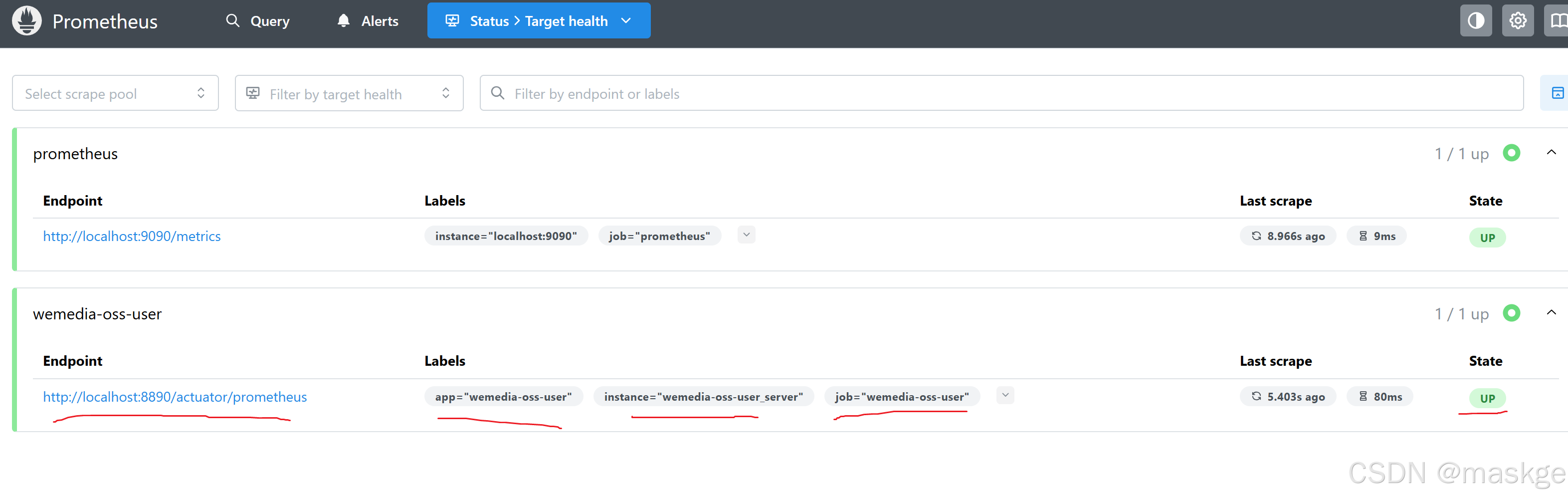1568x499 pixels.
Task: Click the search icon in the endpoint filter
Action: [x=497, y=93]
